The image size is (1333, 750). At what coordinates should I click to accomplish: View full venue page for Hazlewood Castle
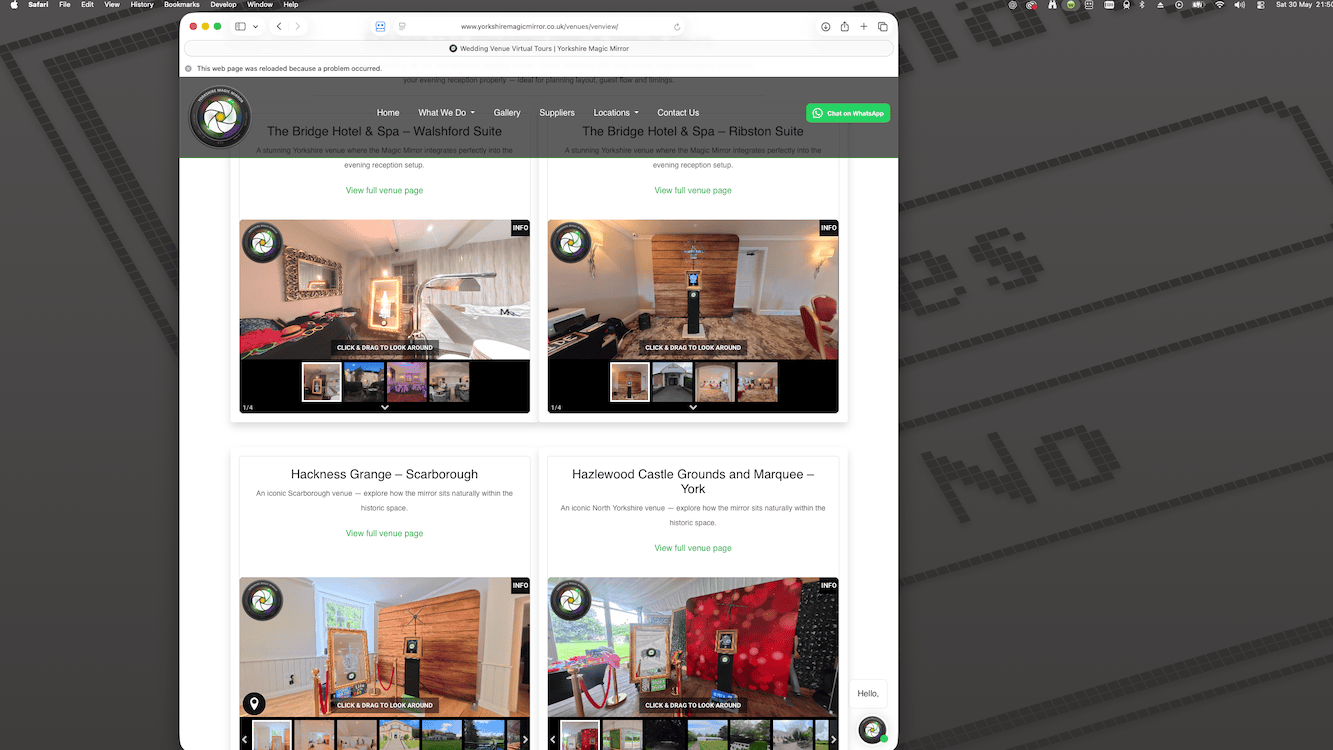click(693, 548)
